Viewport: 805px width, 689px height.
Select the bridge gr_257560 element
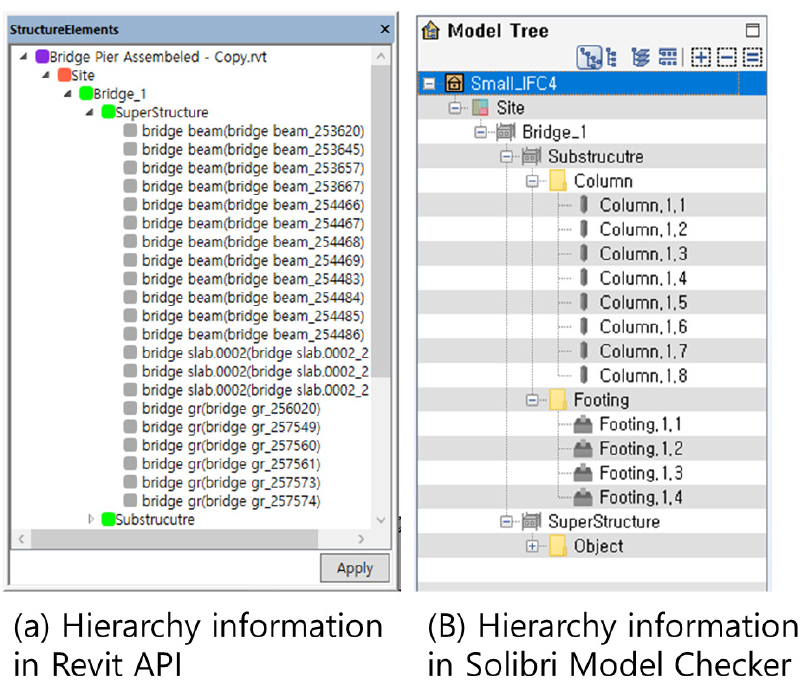point(230,445)
